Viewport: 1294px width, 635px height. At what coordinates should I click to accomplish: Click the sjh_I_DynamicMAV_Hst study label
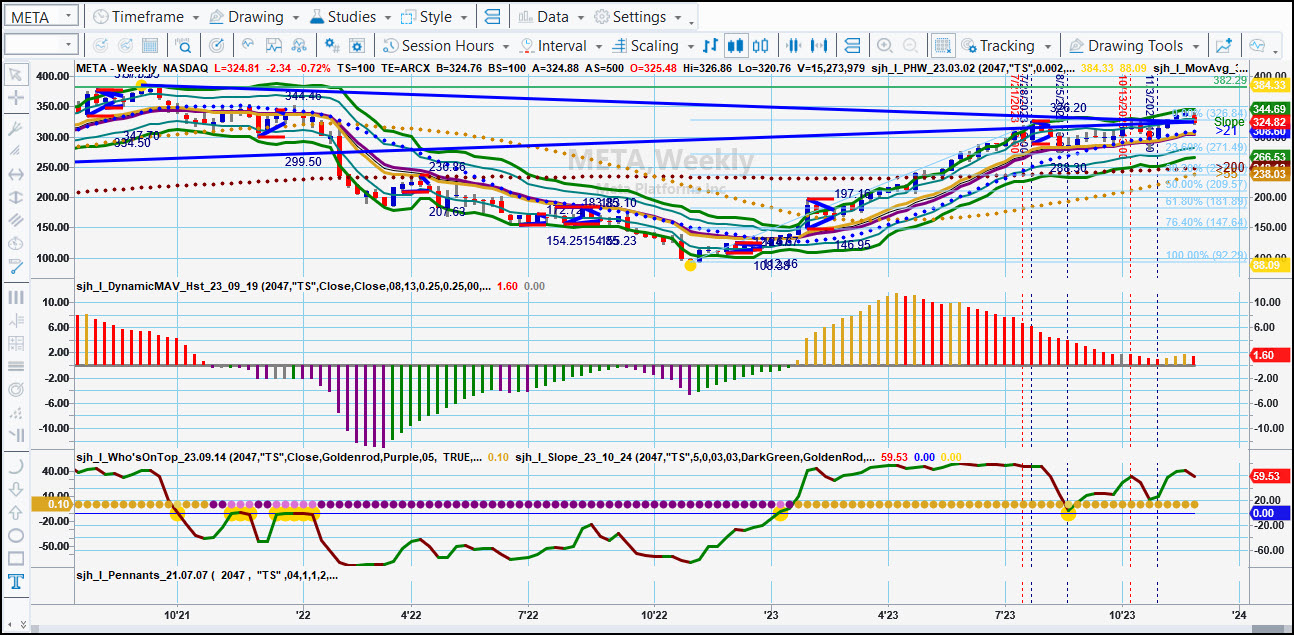coord(282,285)
